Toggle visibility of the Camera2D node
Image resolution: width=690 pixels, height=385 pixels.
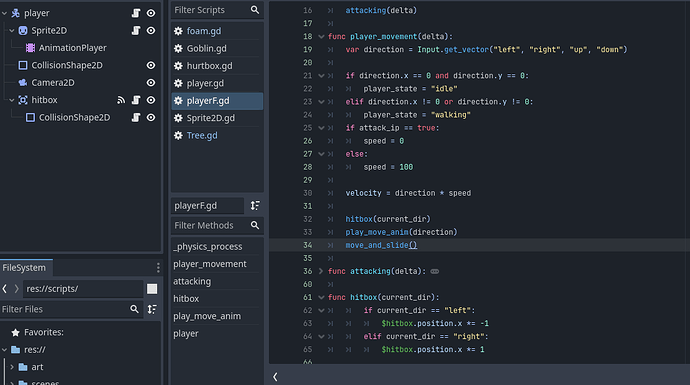tap(151, 82)
